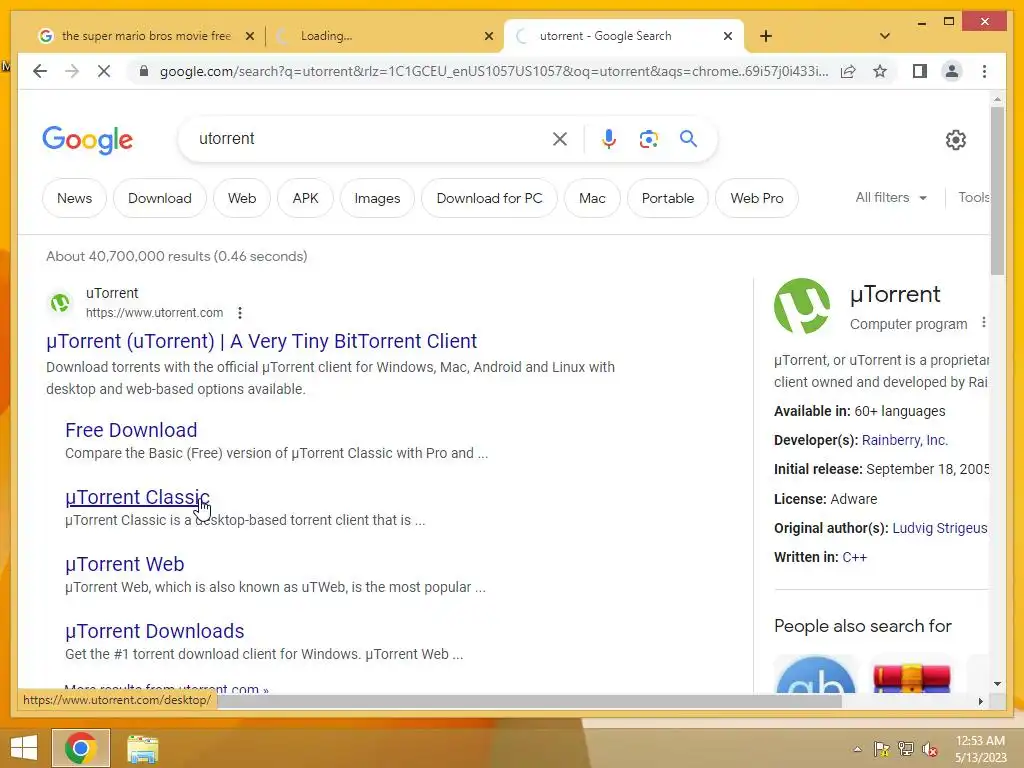1024x768 pixels.
Task: Open the µTorrent Classic sitelink
Action: pyautogui.click(x=137, y=497)
